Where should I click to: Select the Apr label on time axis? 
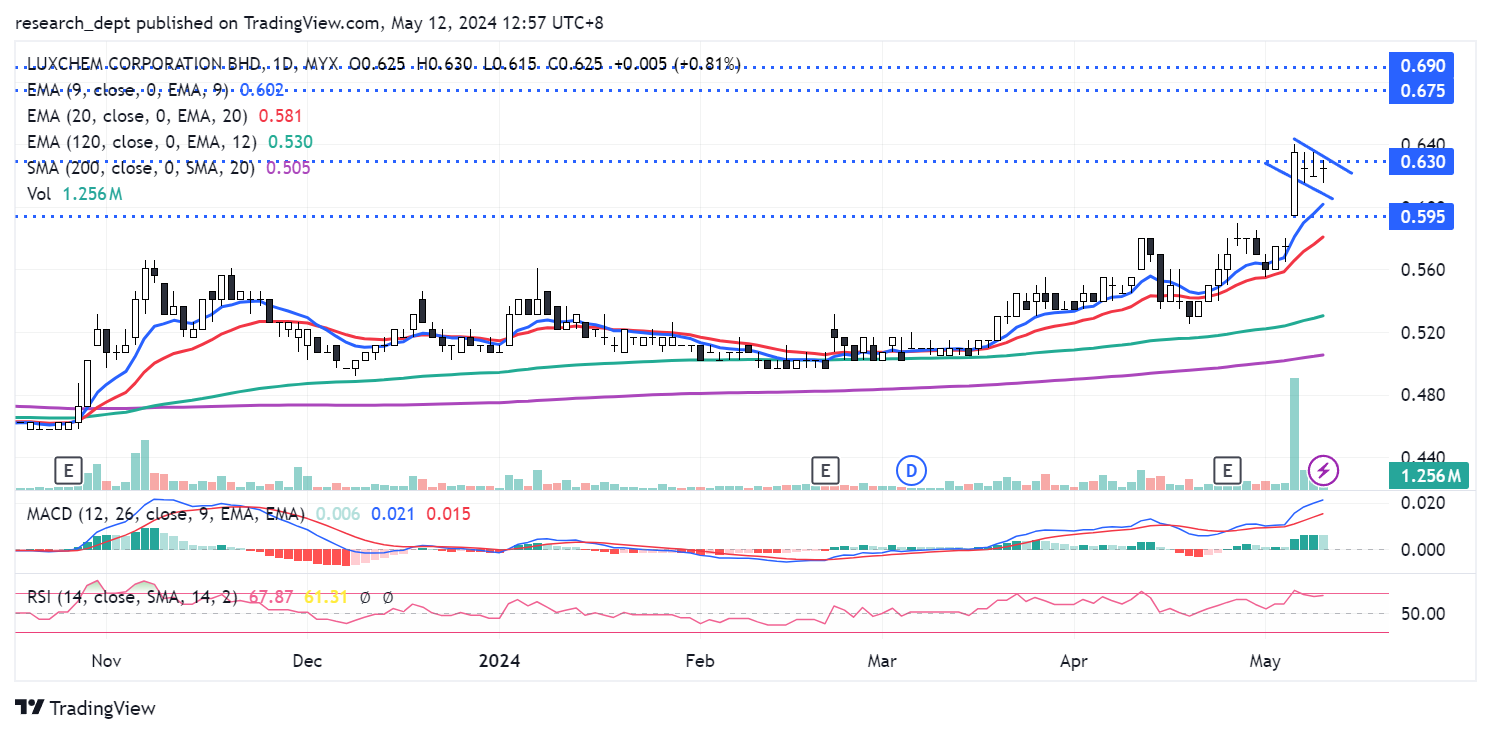(1073, 661)
